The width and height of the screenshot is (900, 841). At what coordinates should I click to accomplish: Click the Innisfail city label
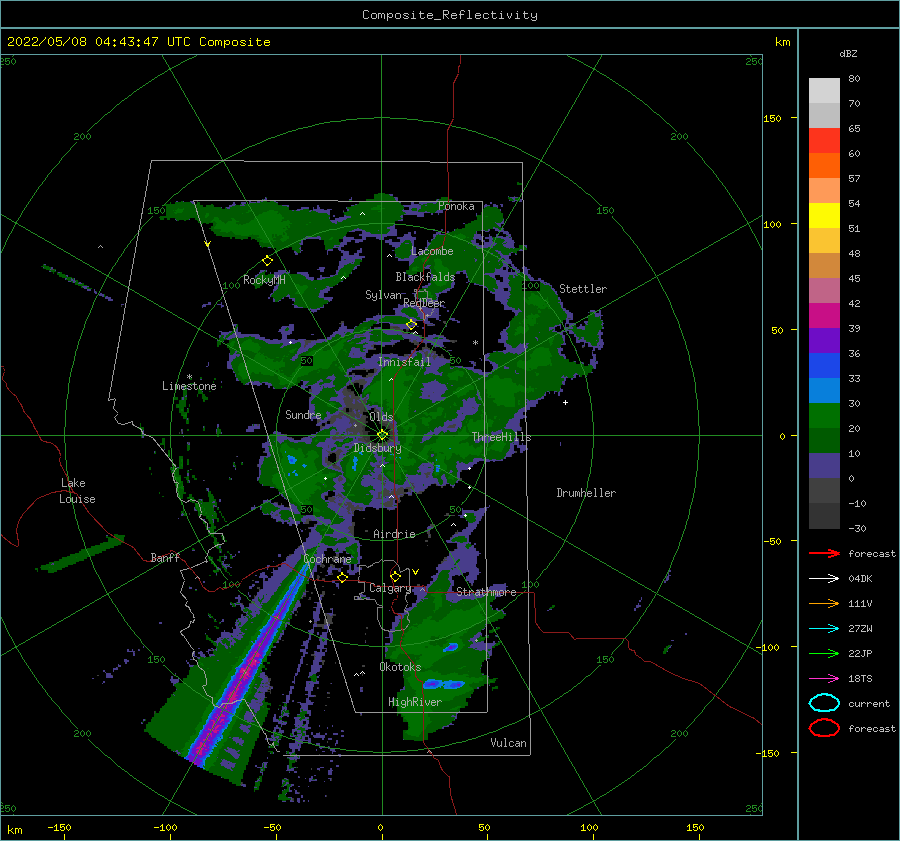(x=404, y=362)
